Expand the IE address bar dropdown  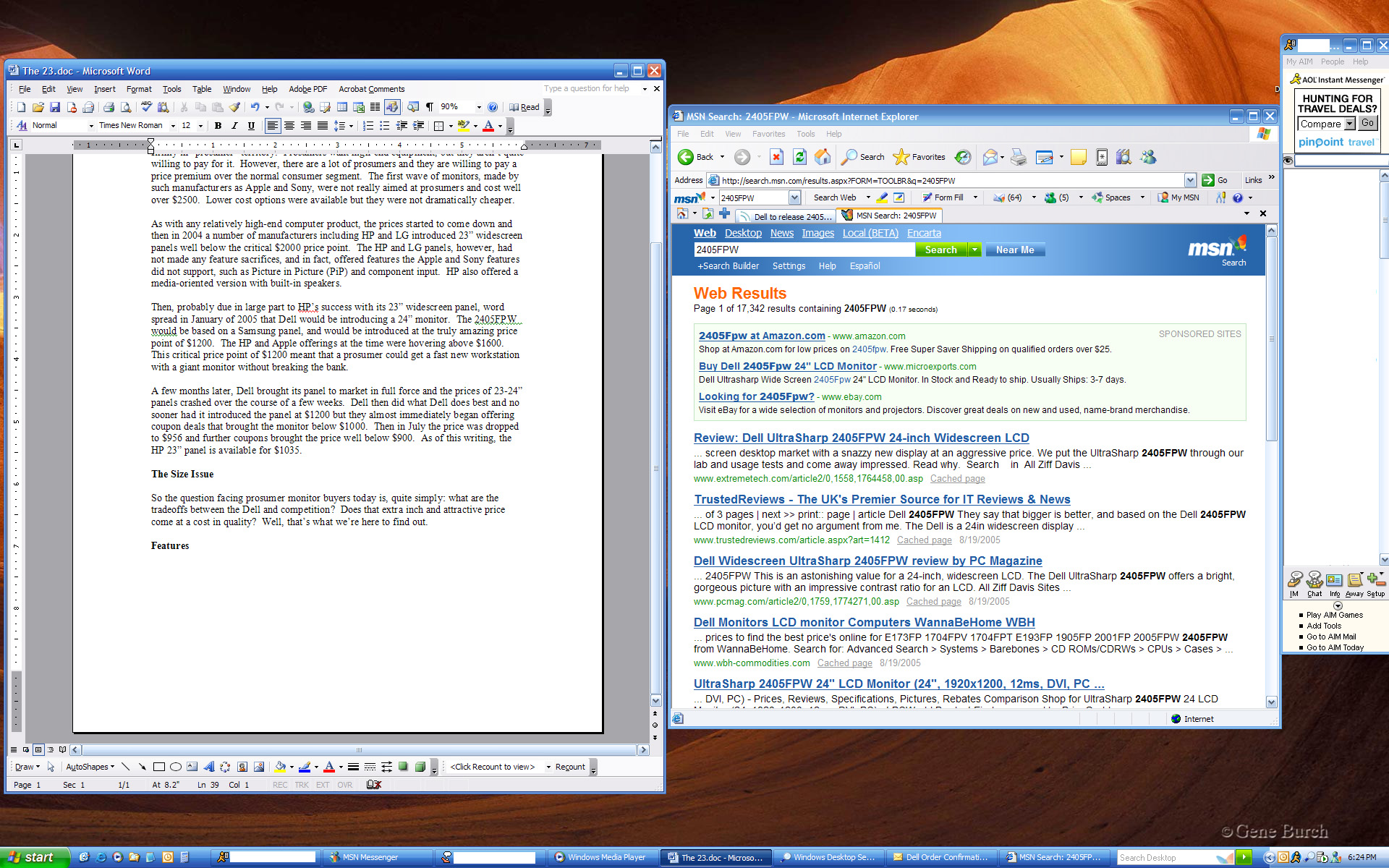[1190, 180]
